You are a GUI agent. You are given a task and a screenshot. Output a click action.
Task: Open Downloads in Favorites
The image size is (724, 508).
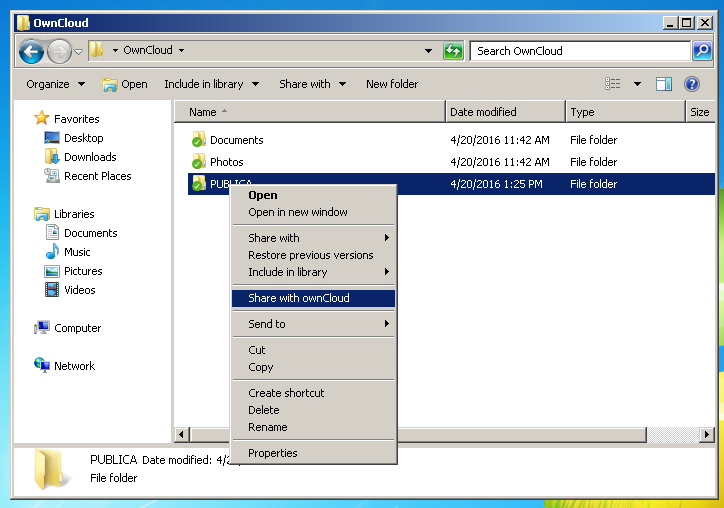[x=90, y=157]
